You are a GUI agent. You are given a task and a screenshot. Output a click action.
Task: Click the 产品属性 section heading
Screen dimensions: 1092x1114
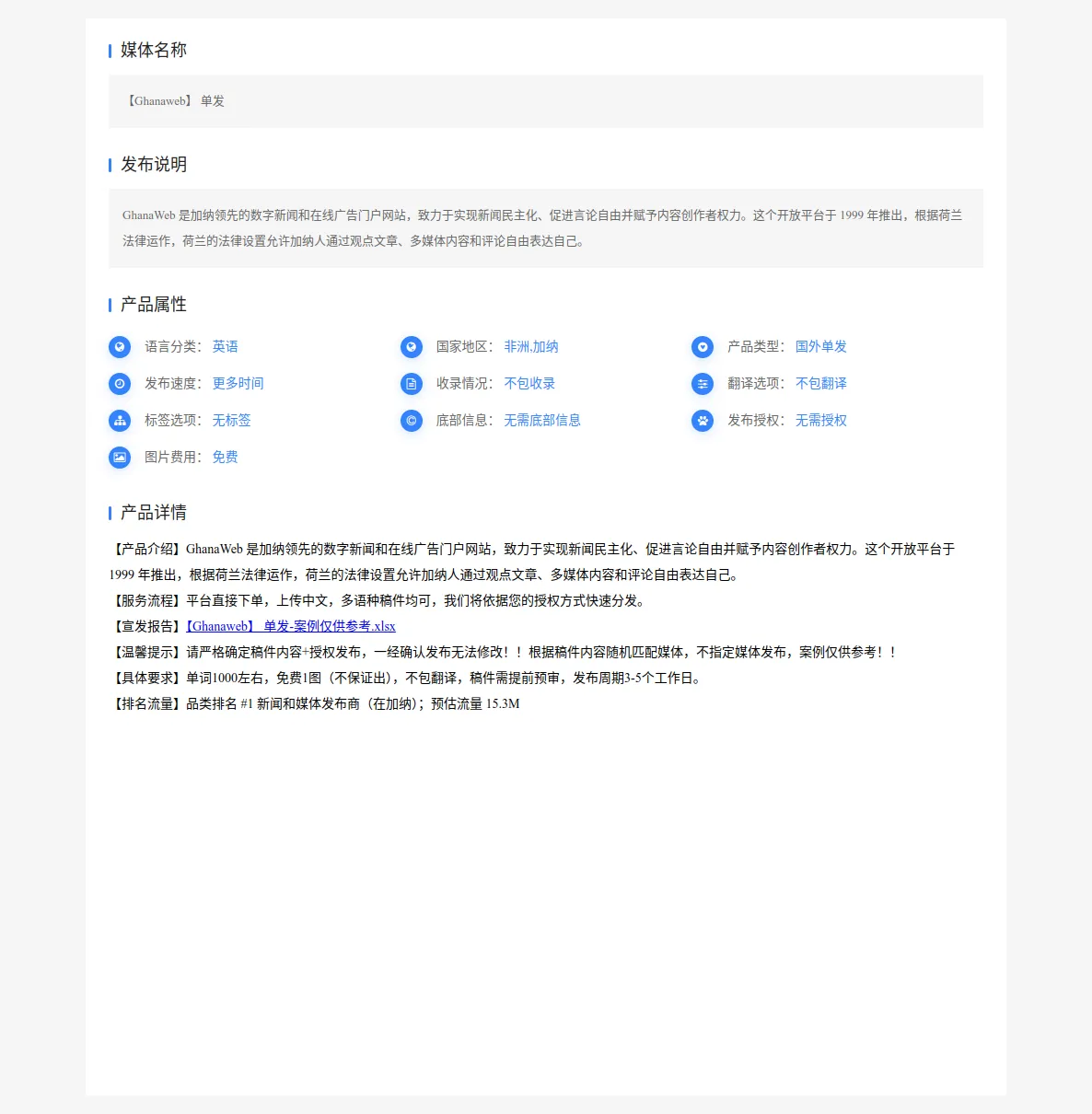point(154,305)
